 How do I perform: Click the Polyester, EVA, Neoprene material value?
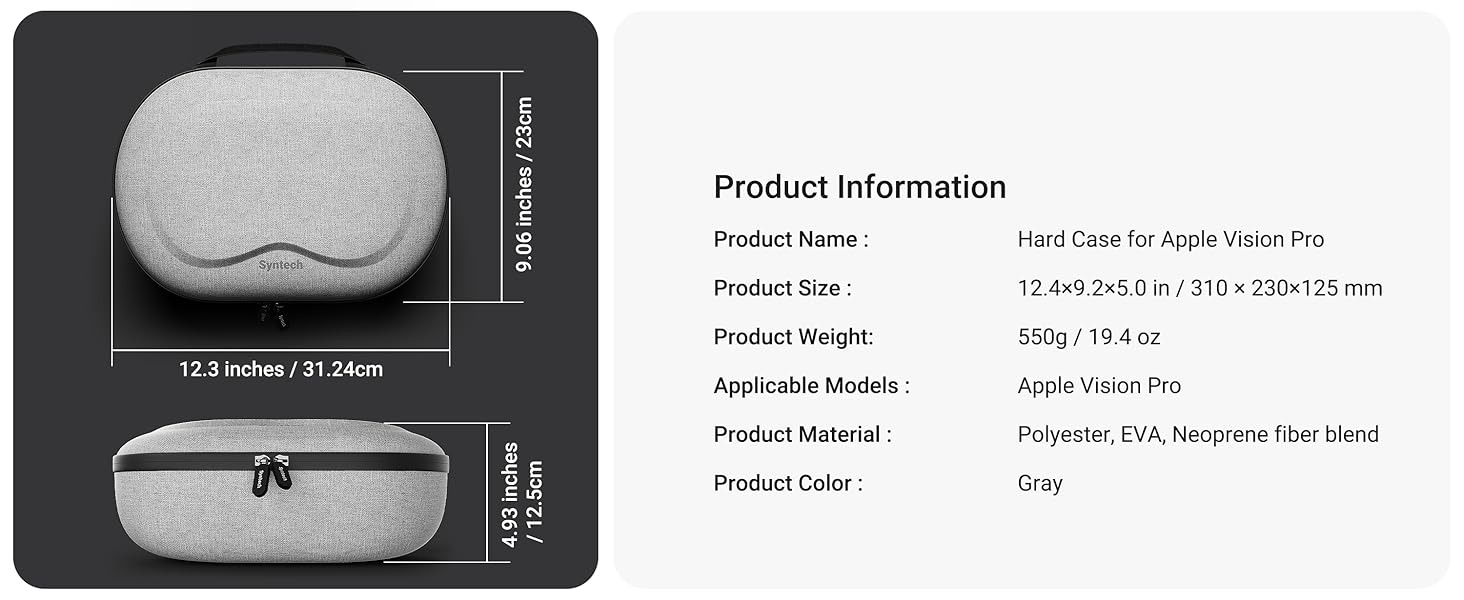[x=1197, y=434]
